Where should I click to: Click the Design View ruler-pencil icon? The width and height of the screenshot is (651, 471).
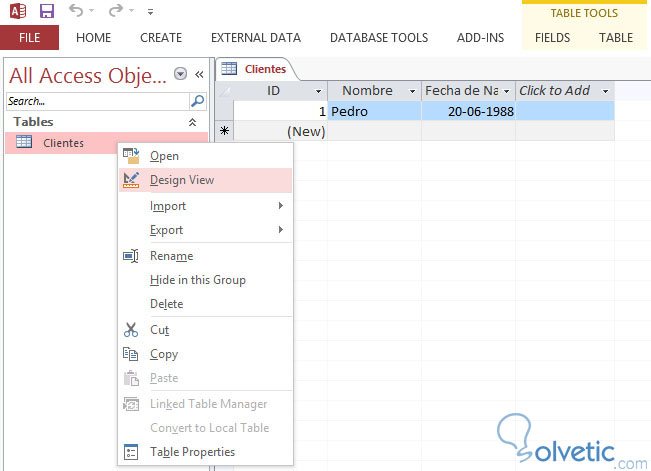click(x=131, y=180)
